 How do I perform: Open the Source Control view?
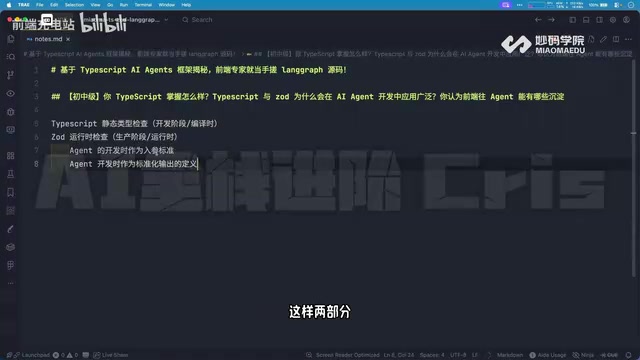[x=11, y=75]
